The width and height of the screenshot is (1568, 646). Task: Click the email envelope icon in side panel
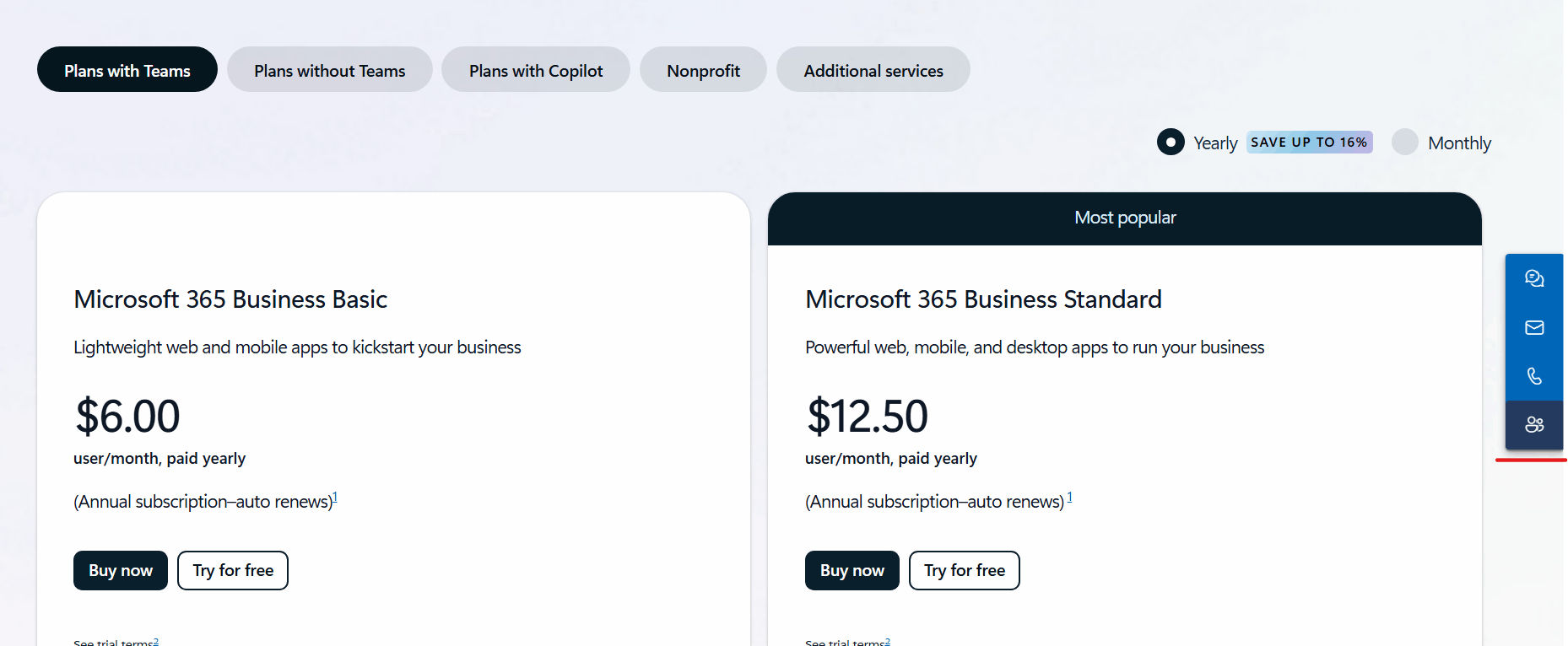click(1534, 327)
